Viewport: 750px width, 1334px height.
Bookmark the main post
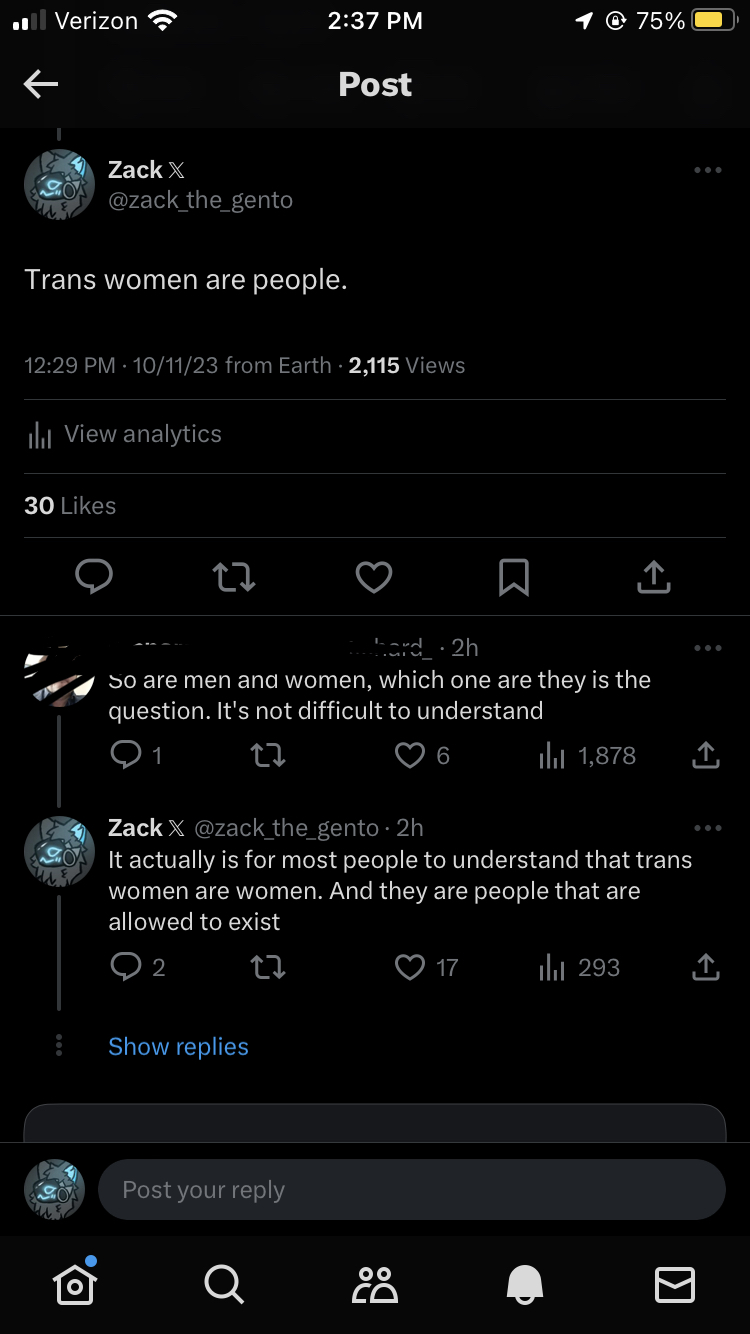[x=514, y=576]
